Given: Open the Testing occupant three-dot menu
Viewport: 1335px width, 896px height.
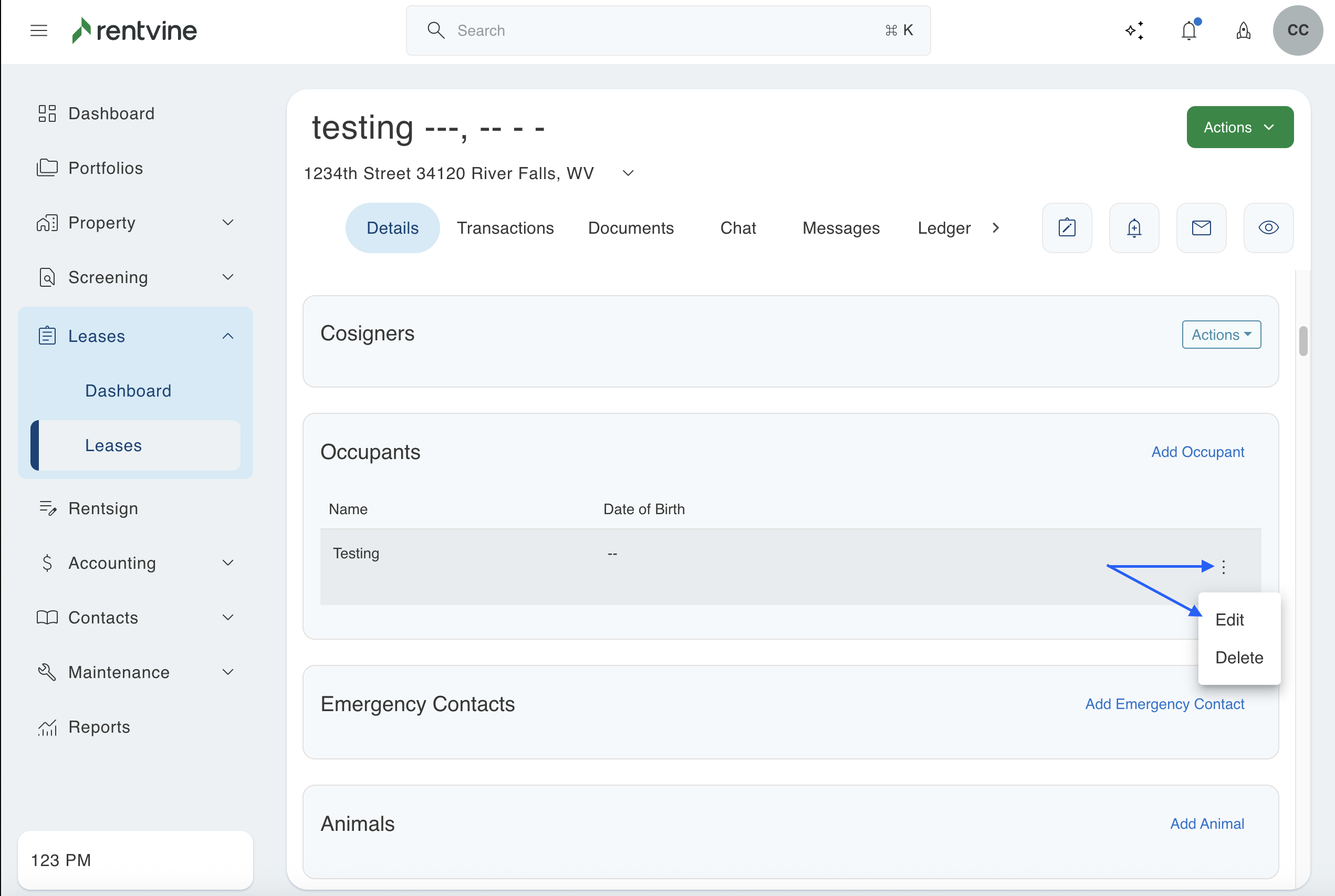Looking at the screenshot, I should pyautogui.click(x=1224, y=567).
